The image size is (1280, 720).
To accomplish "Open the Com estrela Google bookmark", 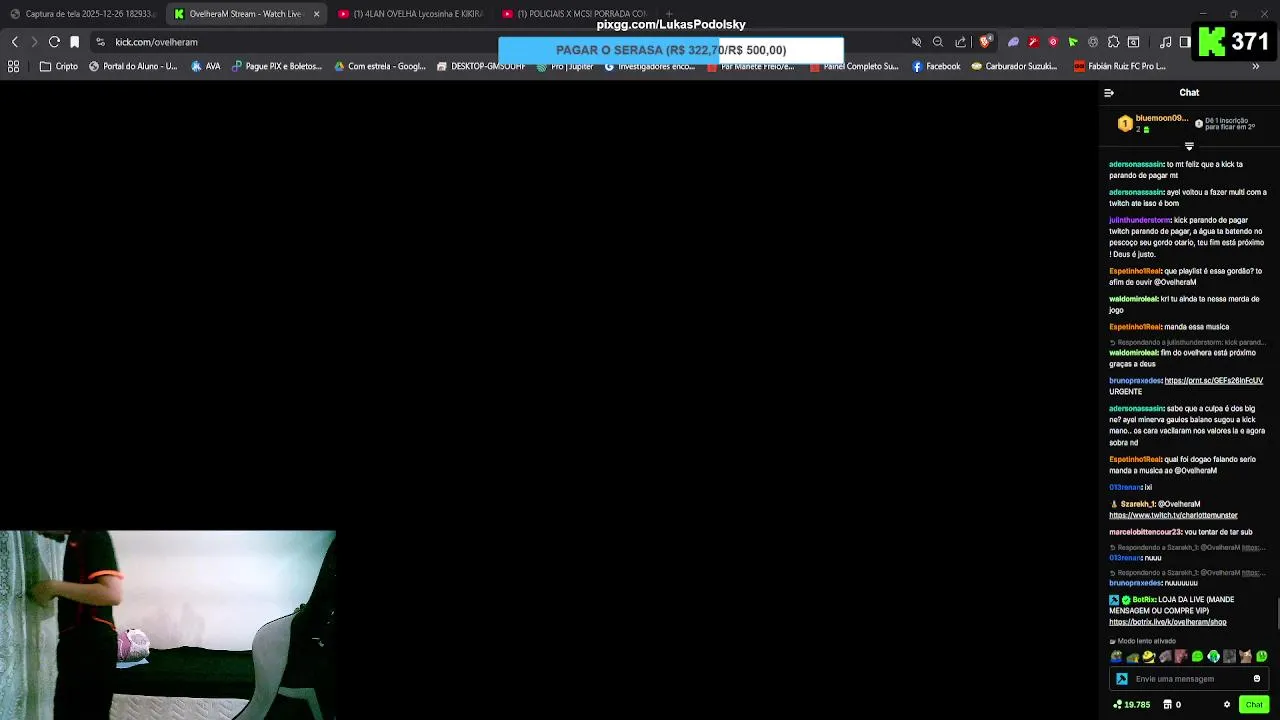I will pyautogui.click(x=380, y=66).
